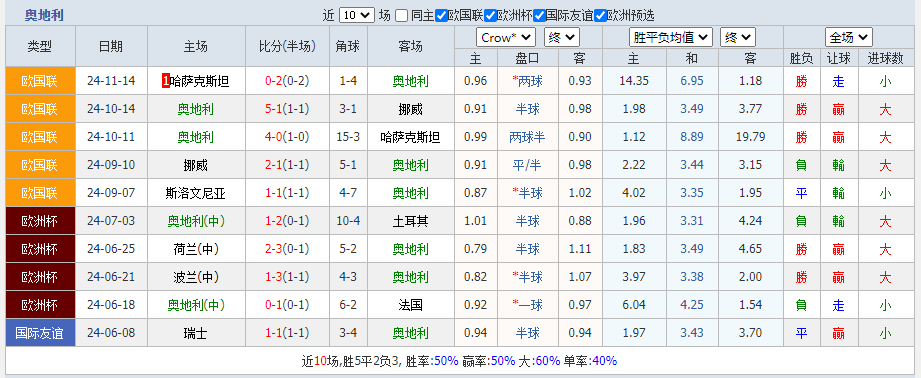
Task: Open the recent matches count dropdown showing 10
Action: (357, 15)
